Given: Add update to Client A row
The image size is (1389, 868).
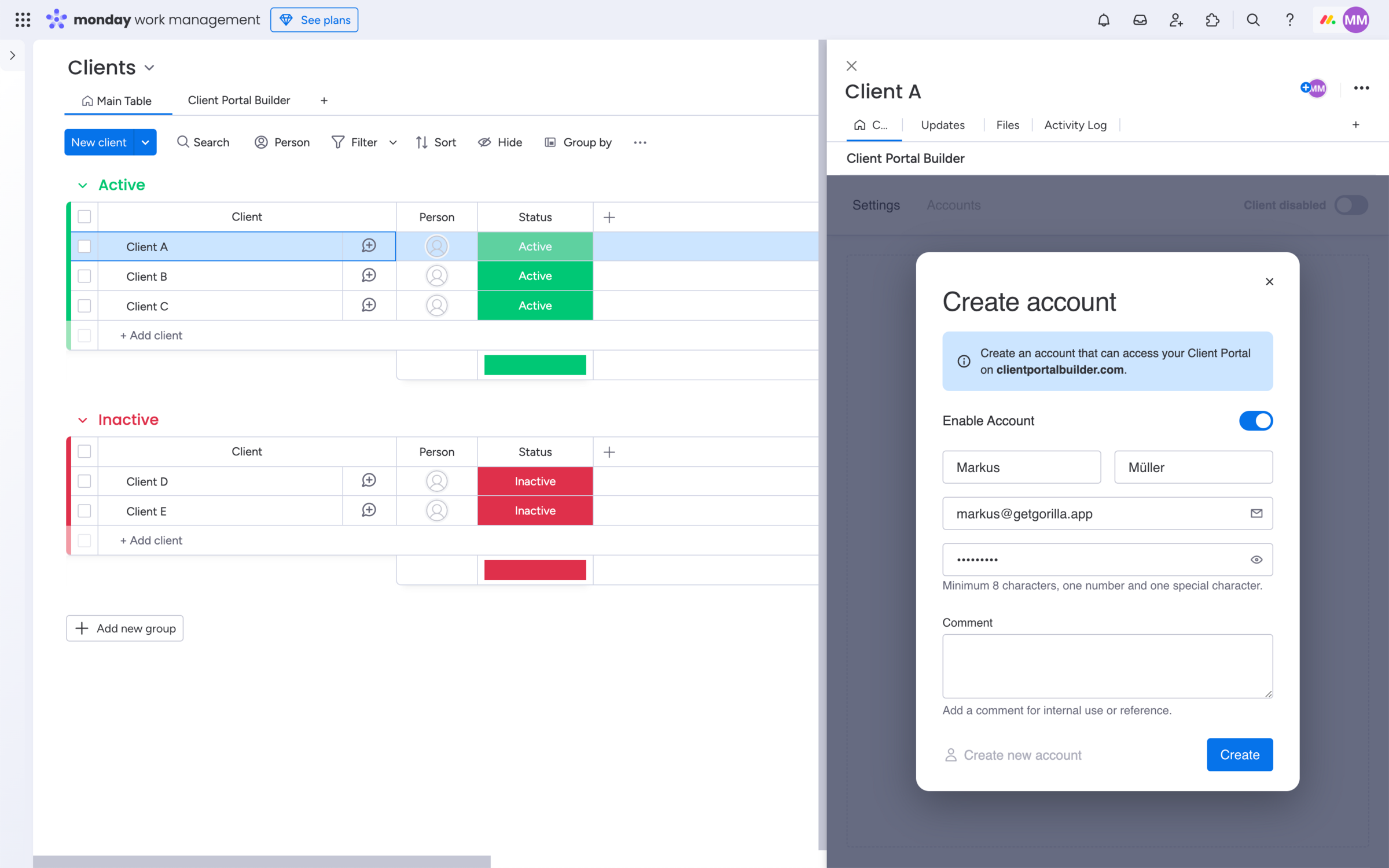Looking at the screenshot, I should [369, 246].
